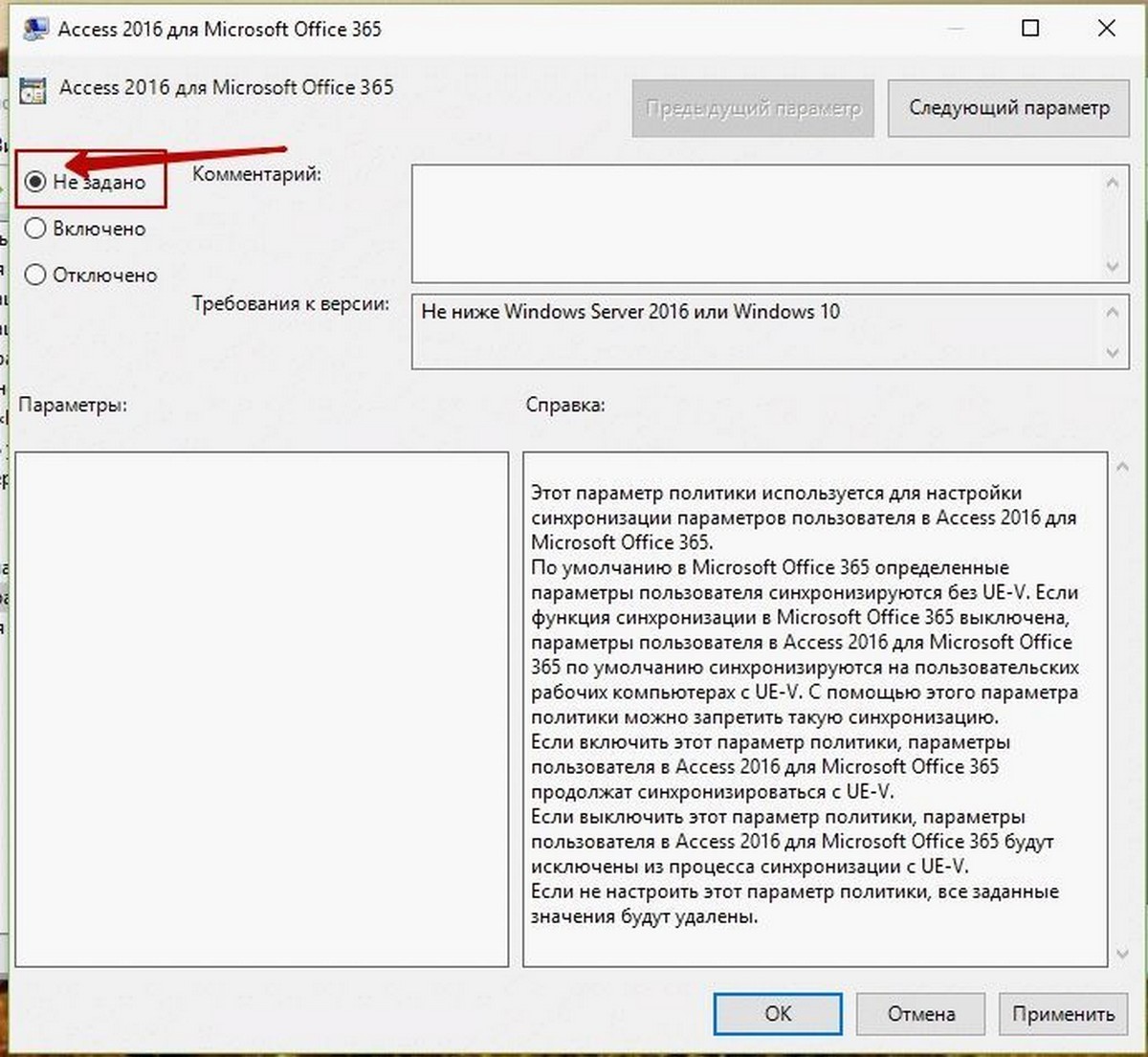Viewport: 1148px width, 1057px height.
Task: Confirm with the OK button
Action: [778, 1014]
